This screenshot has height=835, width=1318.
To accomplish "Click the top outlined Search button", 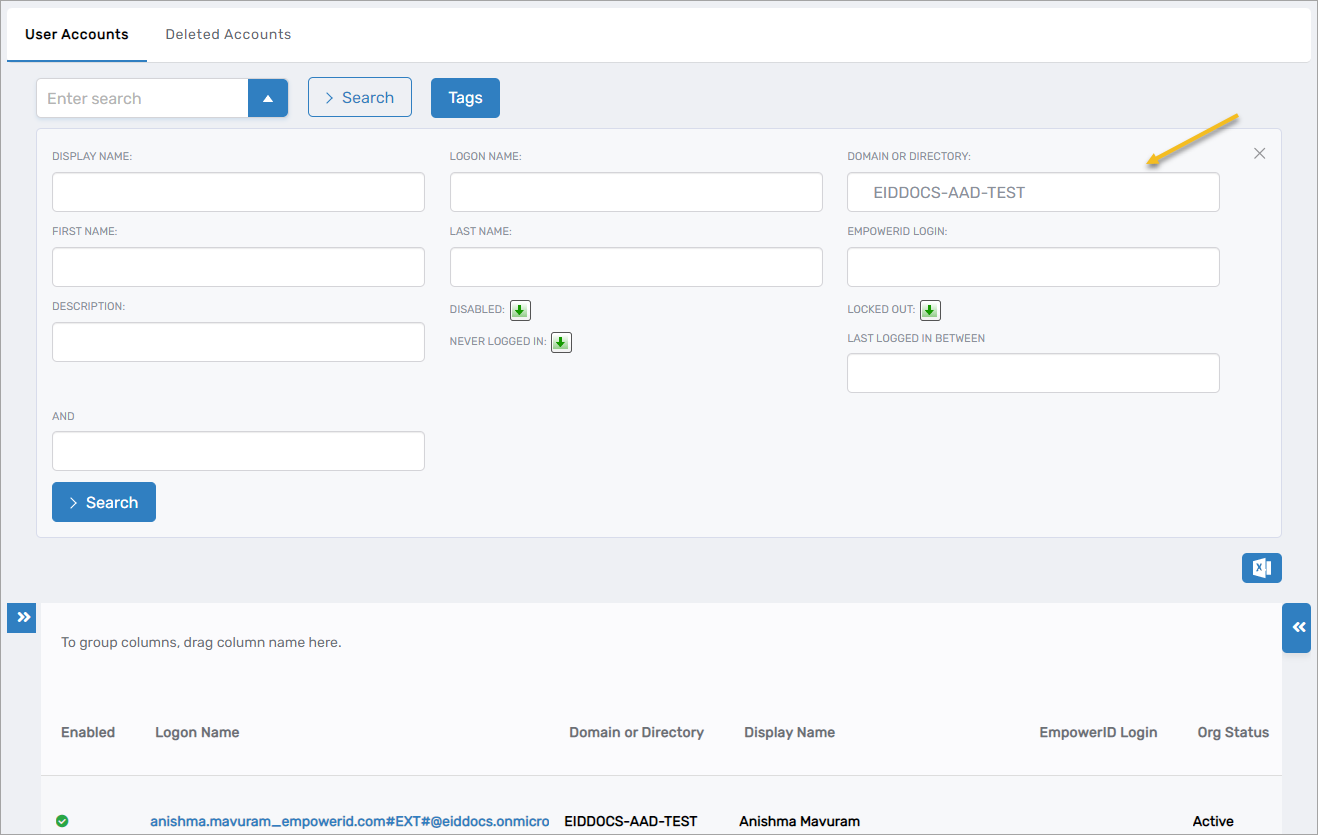I will pyautogui.click(x=359, y=98).
